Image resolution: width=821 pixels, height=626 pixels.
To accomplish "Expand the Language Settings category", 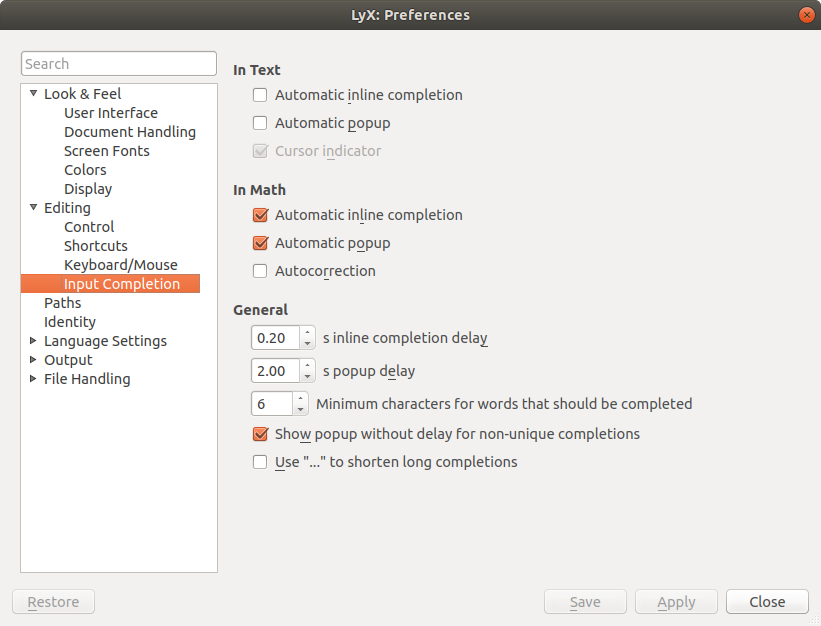I will pyautogui.click(x=33, y=341).
